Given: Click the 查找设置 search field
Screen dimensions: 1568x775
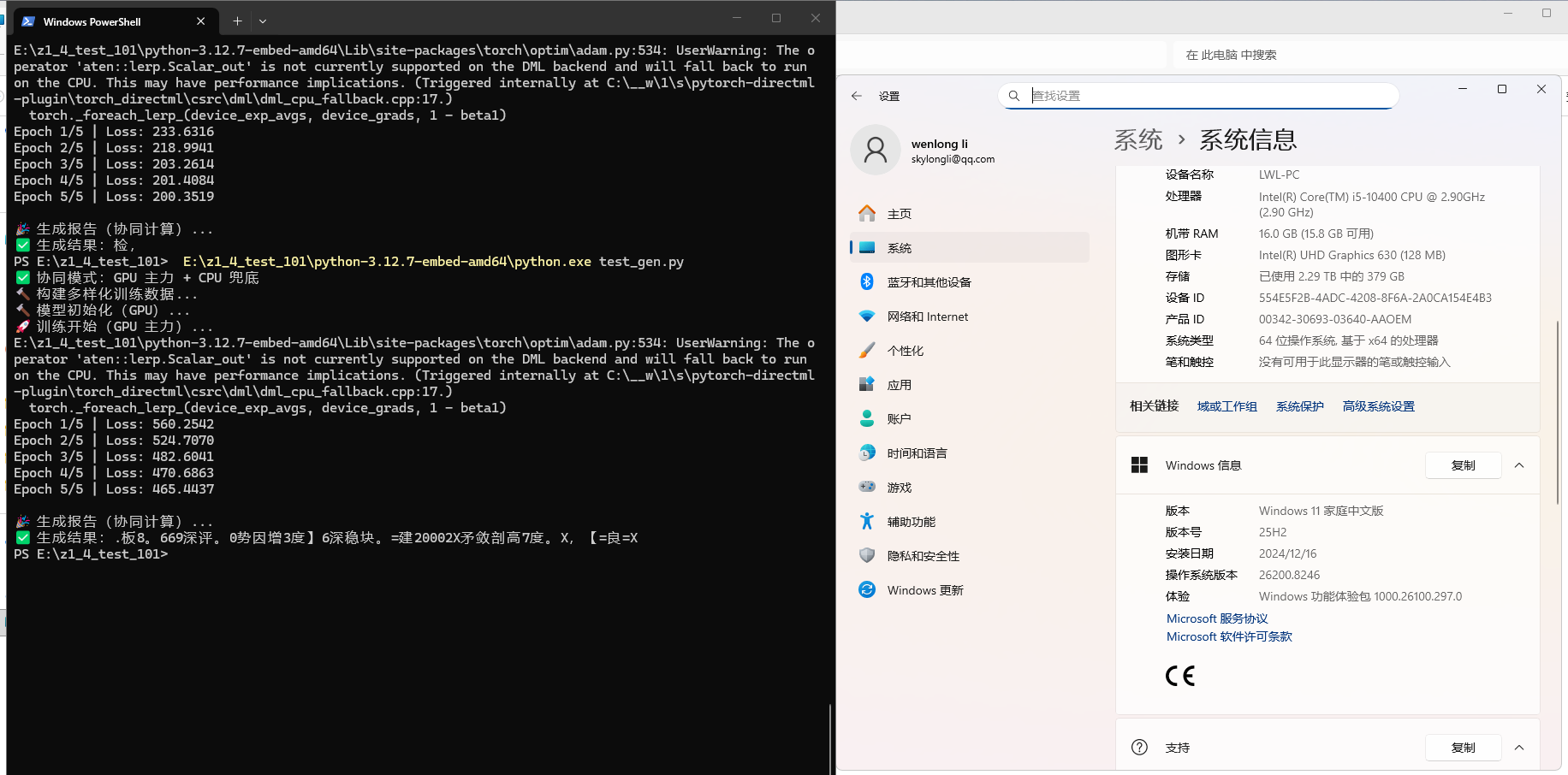Looking at the screenshot, I should [1198, 96].
